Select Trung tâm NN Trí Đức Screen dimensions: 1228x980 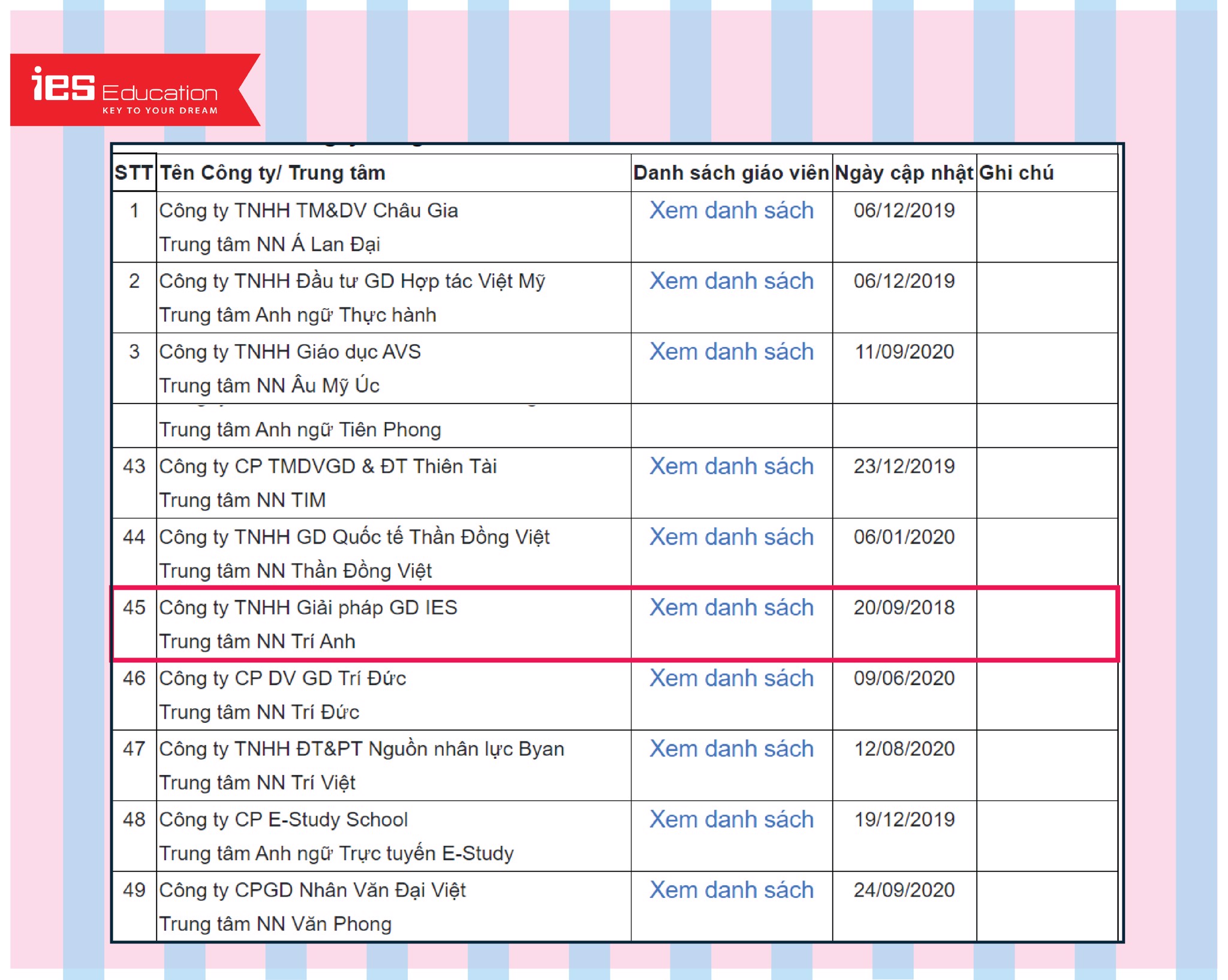[260, 713]
